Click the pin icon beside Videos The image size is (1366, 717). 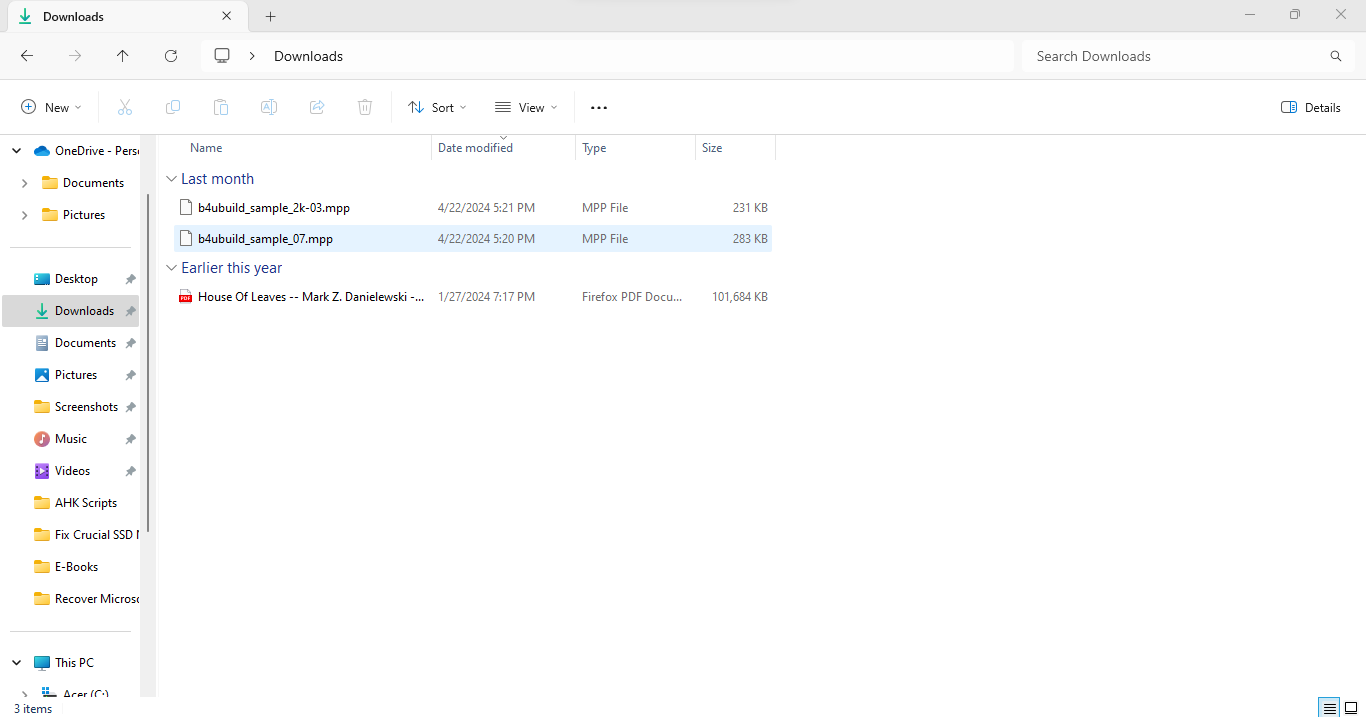(x=130, y=471)
